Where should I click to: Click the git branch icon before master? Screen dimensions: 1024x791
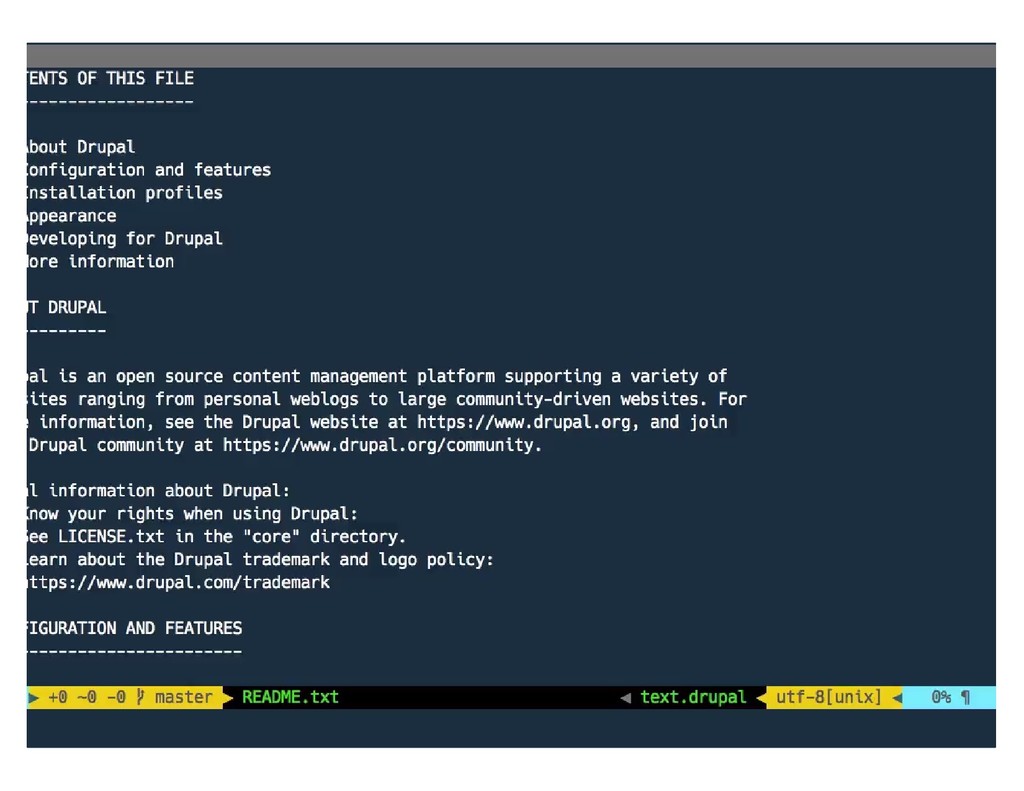point(140,697)
